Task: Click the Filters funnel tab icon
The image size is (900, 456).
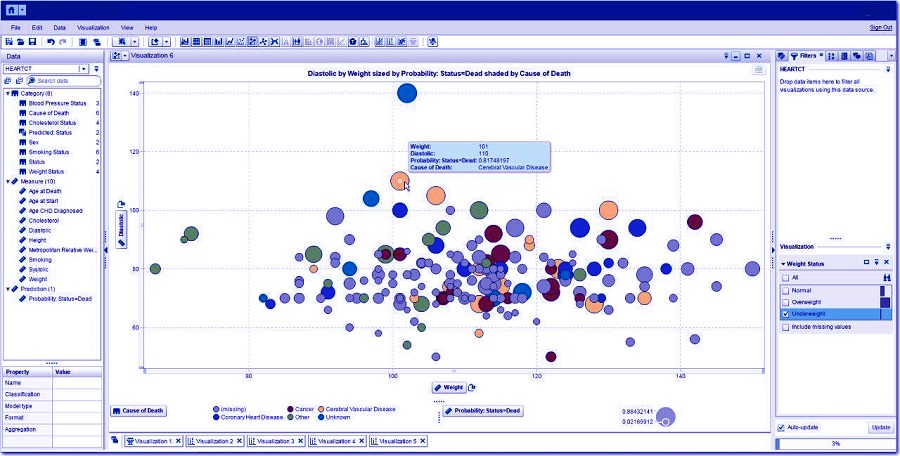Action: tap(794, 56)
